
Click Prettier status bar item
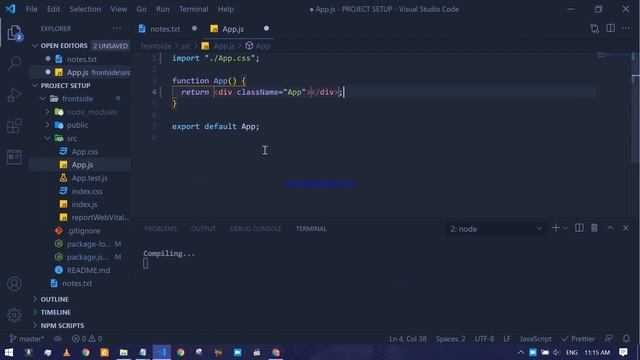click(578, 339)
